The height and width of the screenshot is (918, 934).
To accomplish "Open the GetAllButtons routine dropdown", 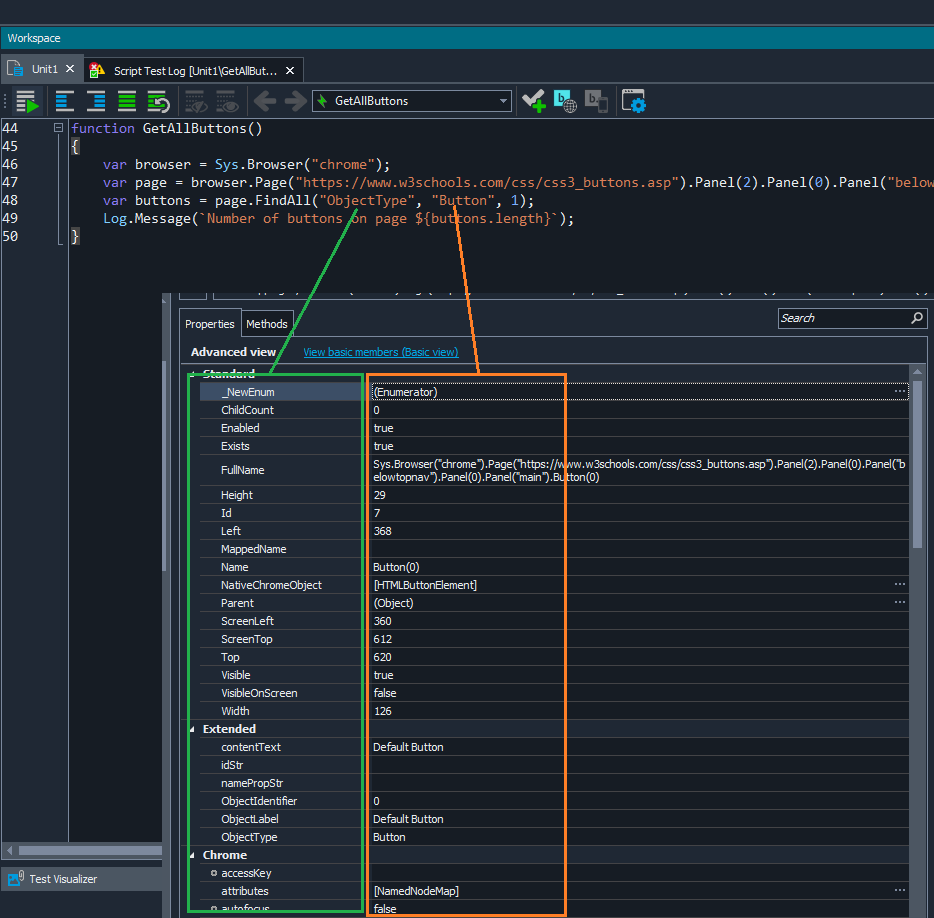I will [503, 101].
